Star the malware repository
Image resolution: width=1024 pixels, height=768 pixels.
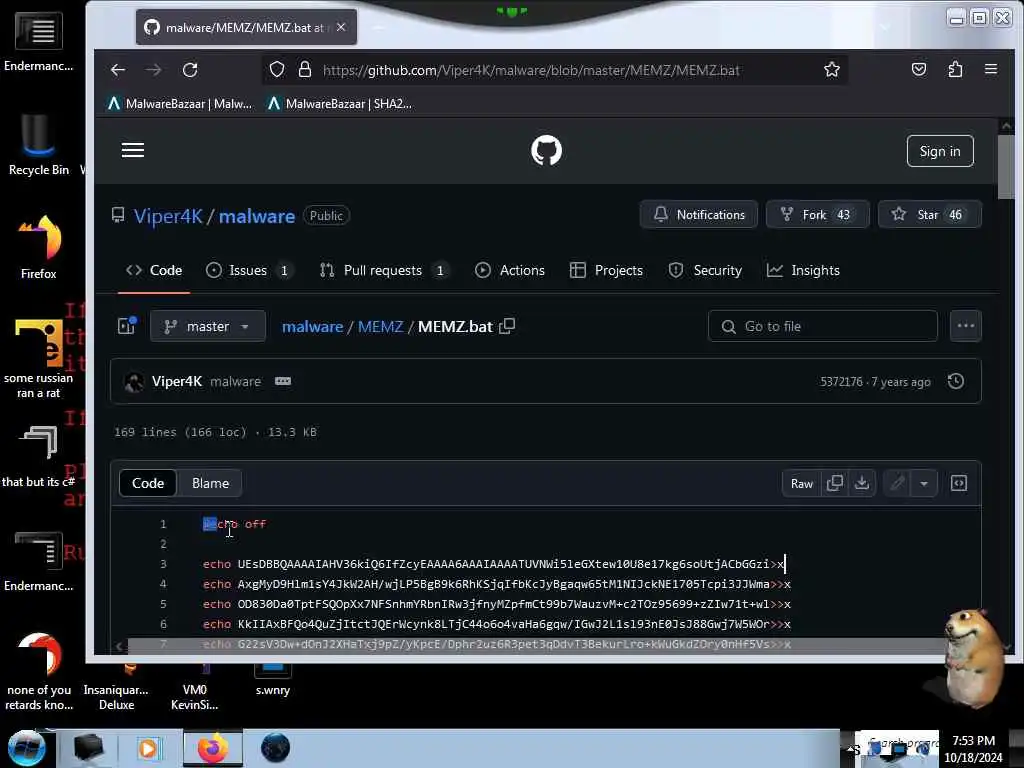point(929,214)
